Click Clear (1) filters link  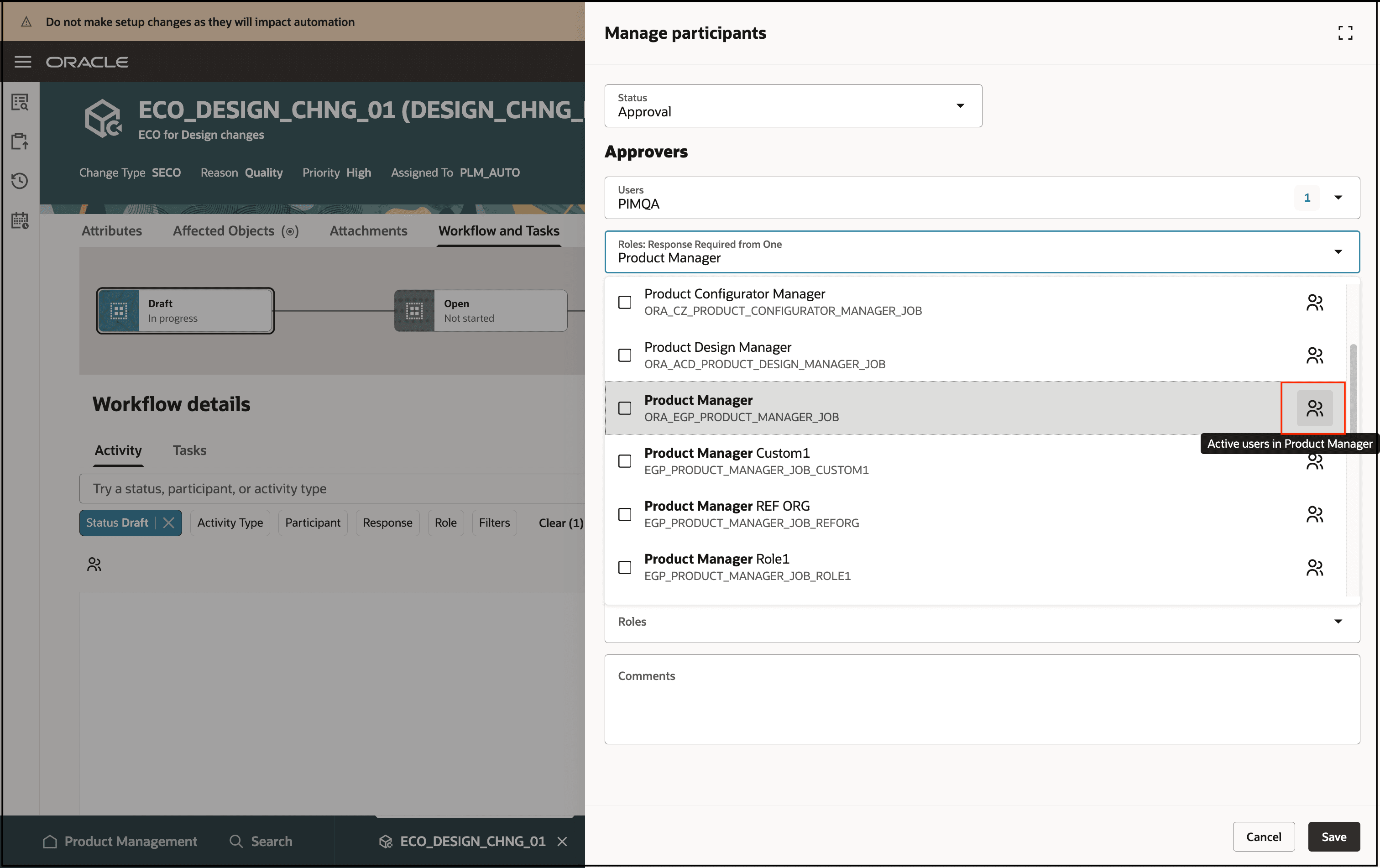(561, 523)
